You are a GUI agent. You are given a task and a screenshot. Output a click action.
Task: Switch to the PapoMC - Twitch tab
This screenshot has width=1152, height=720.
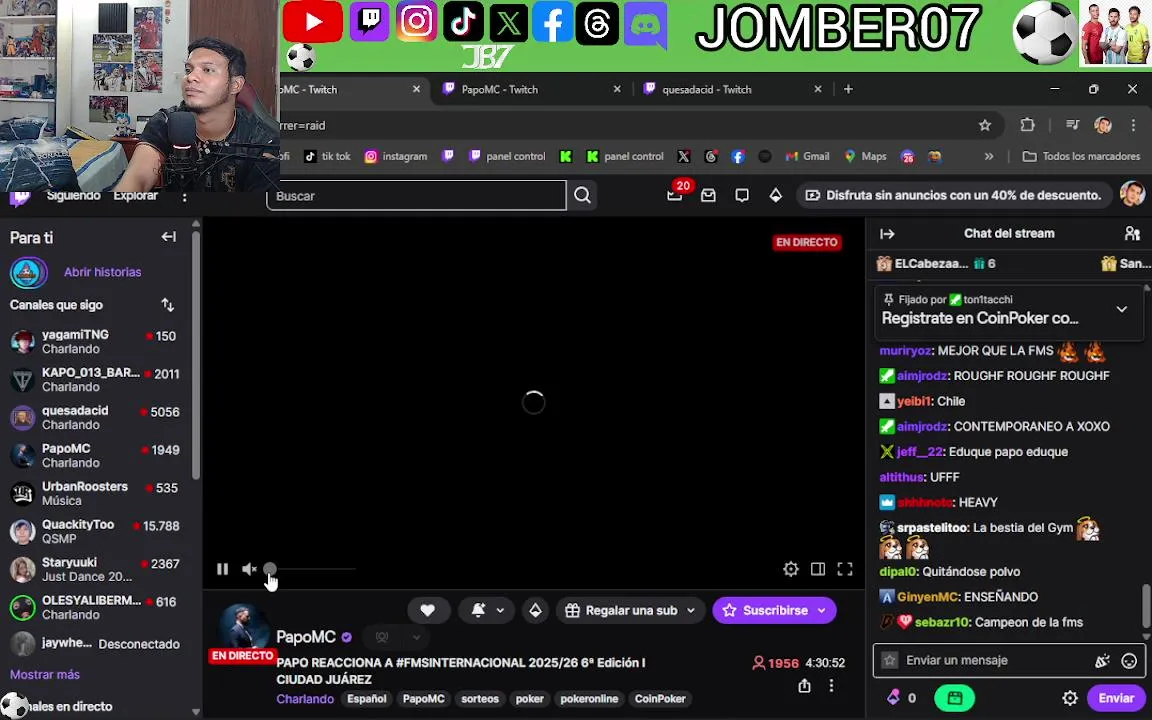click(530, 90)
